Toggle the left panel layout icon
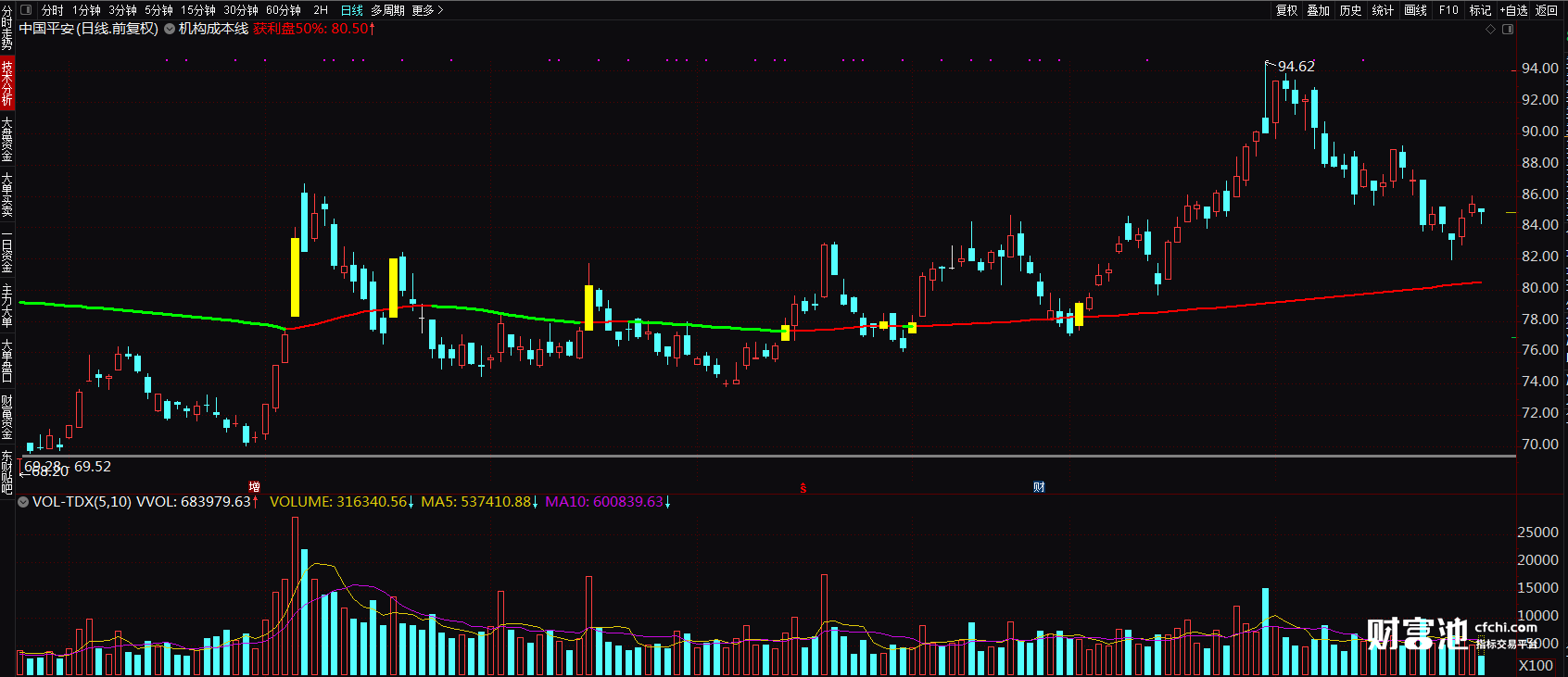Image resolution: width=1568 pixels, height=677 pixels. pyautogui.click(x=26, y=10)
